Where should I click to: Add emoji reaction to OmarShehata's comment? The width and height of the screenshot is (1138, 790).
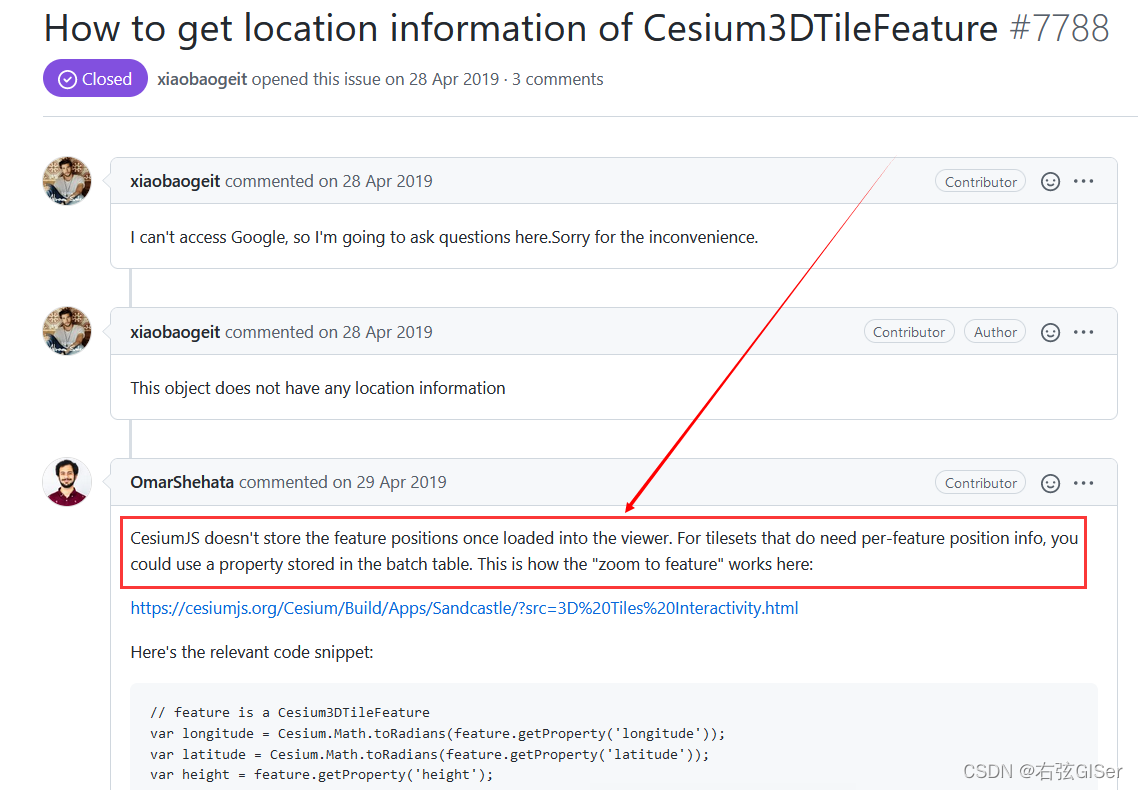1050,483
